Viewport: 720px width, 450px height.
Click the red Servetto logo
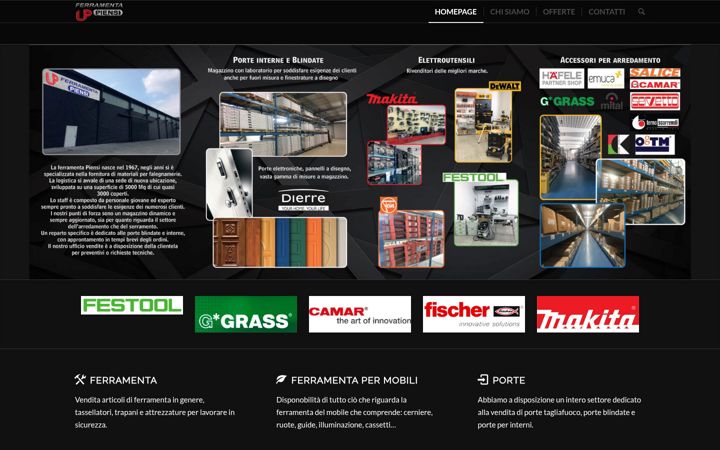(655, 101)
